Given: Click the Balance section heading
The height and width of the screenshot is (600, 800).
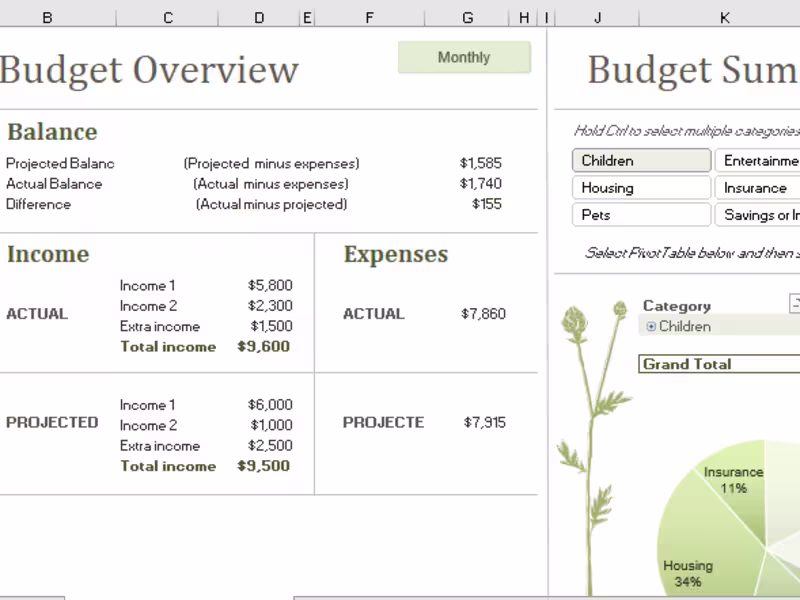Looking at the screenshot, I should click(x=52, y=132).
